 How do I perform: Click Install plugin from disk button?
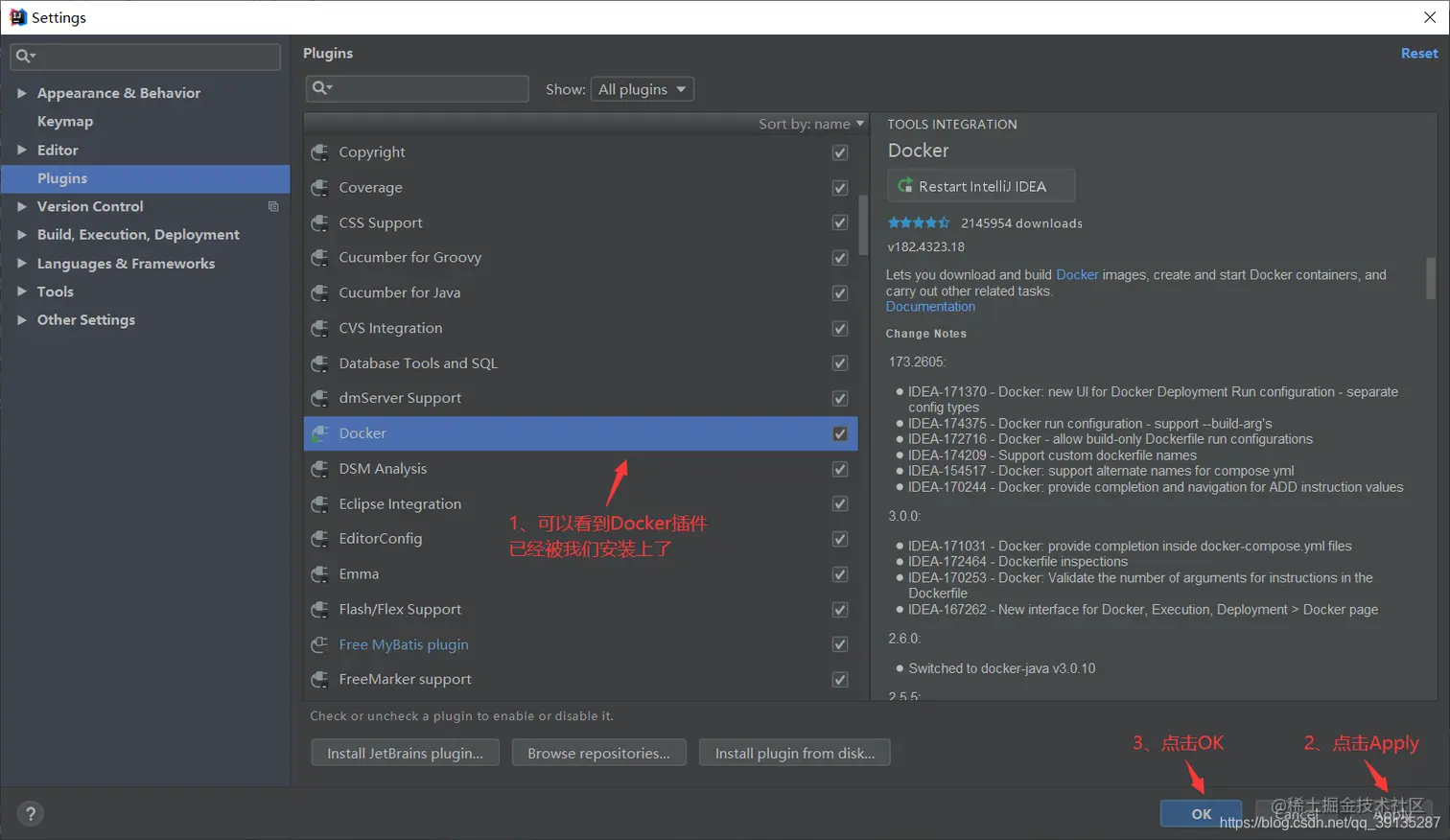click(x=795, y=753)
